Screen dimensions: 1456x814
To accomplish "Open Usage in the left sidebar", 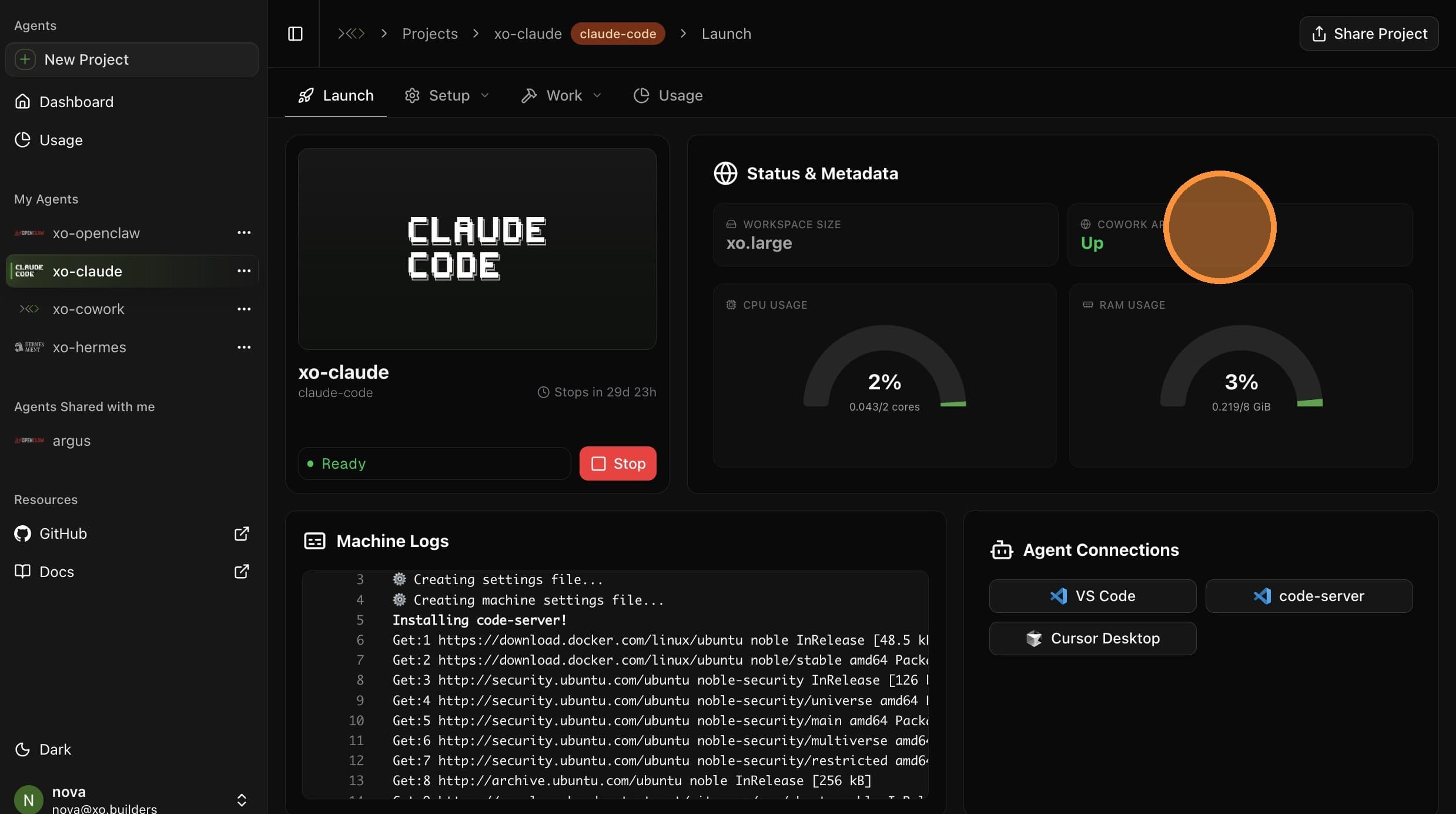I will point(132,140).
